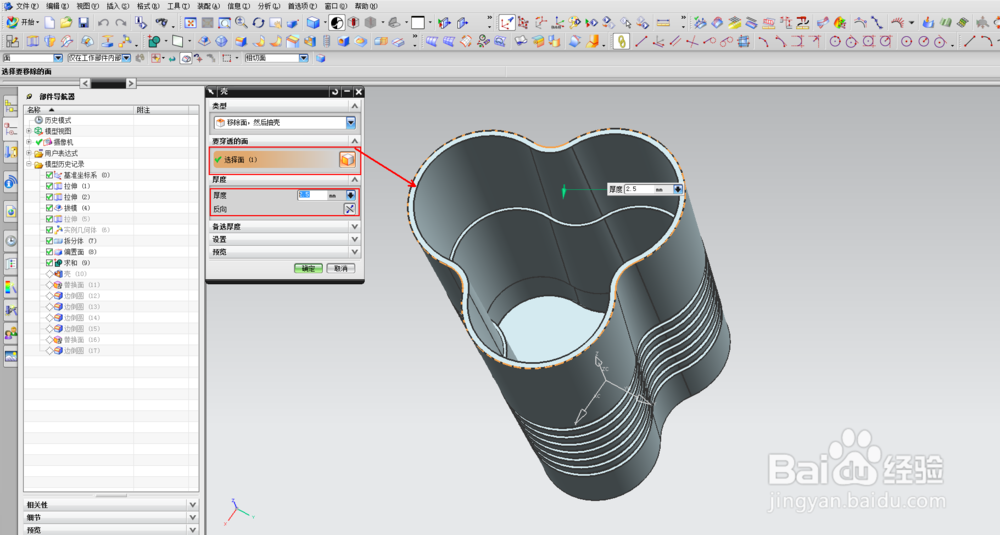Click the Fit view icon
The height and width of the screenshot is (535, 1000).
click(190, 23)
